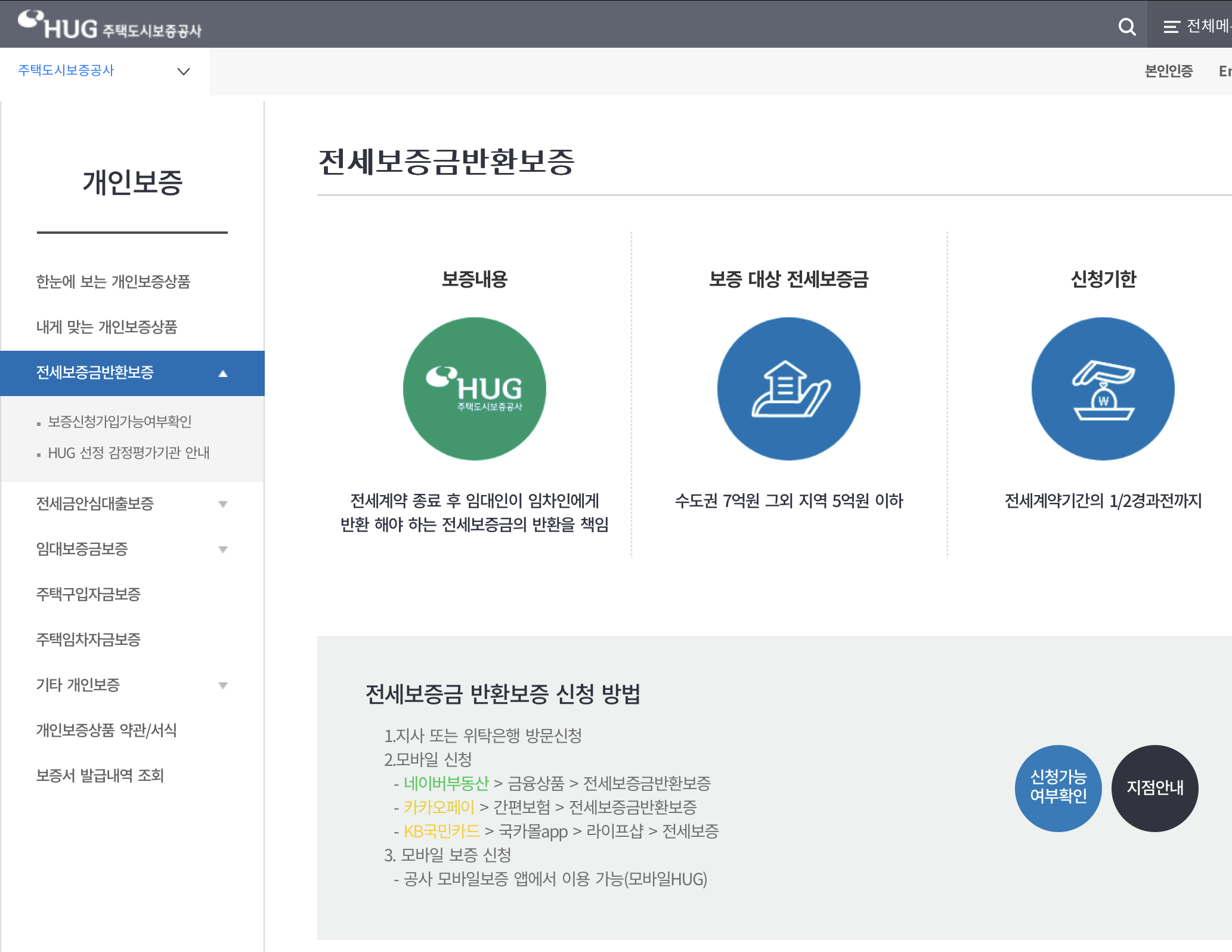Click the 전세보증금 반환보증 신청 방법 heading
This screenshot has width=1232, height=952.
tap(503, 694)
